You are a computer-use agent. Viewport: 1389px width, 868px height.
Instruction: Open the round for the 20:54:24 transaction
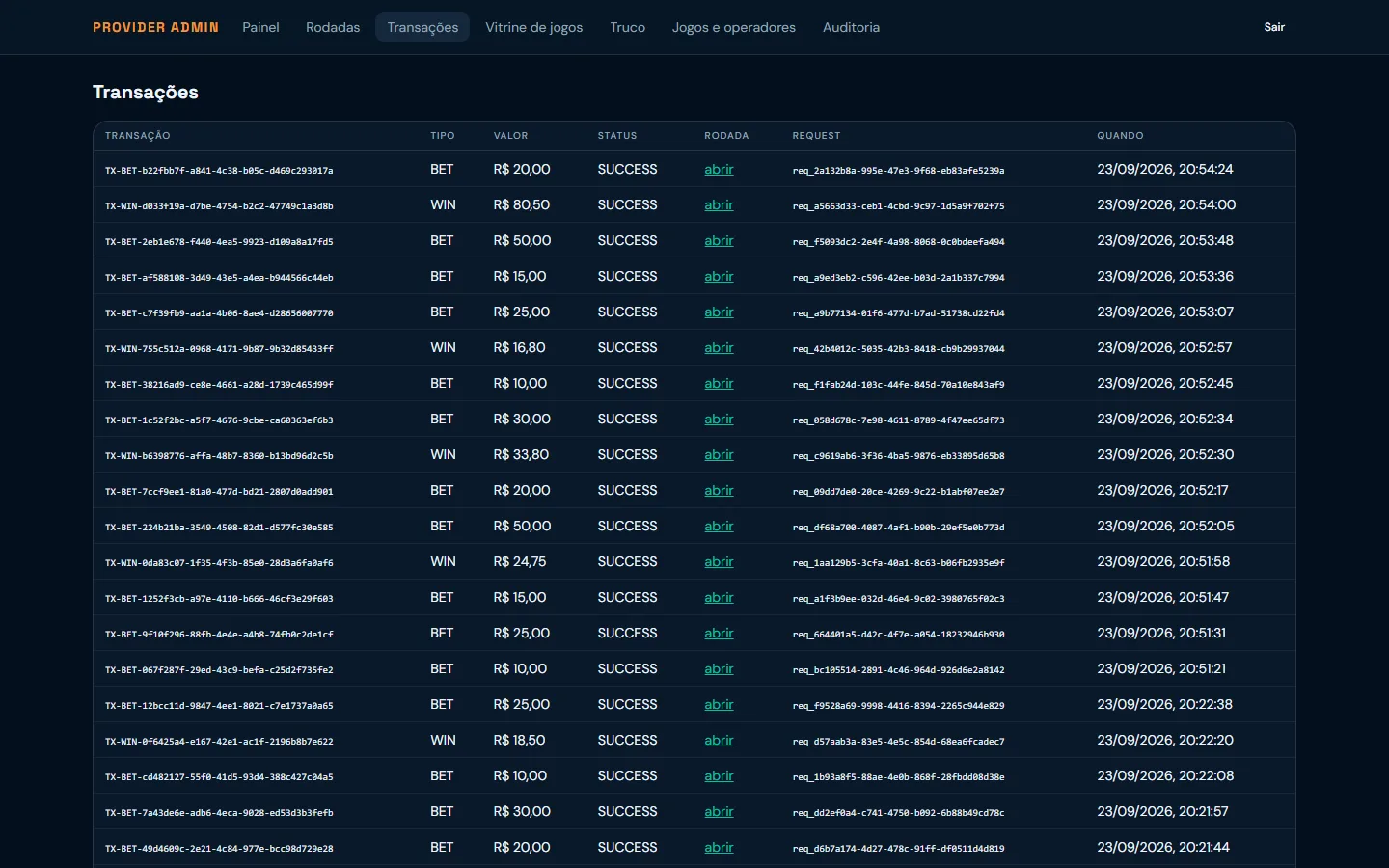[x=719, y=169]
